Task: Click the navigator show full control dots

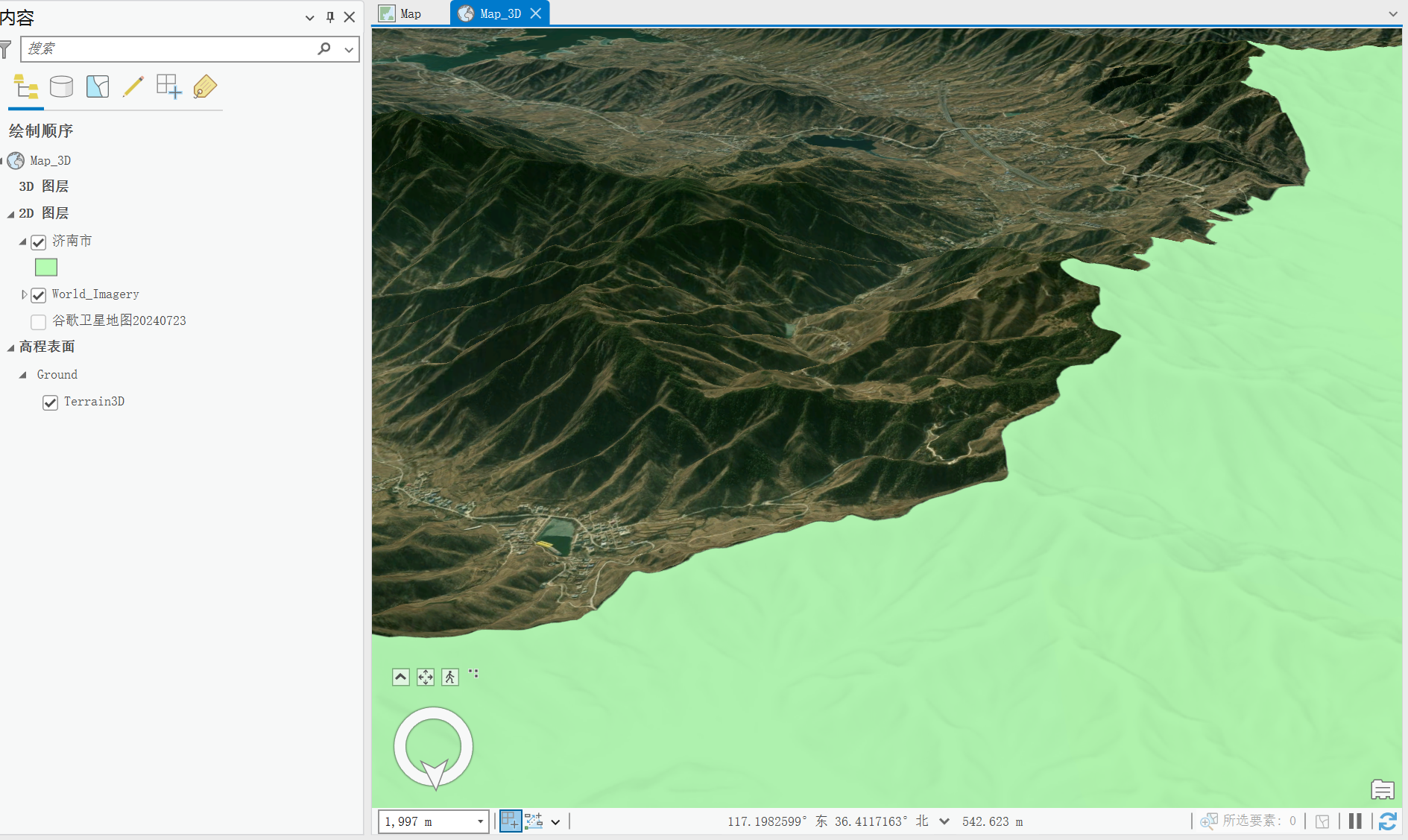Action: (473, 674)
